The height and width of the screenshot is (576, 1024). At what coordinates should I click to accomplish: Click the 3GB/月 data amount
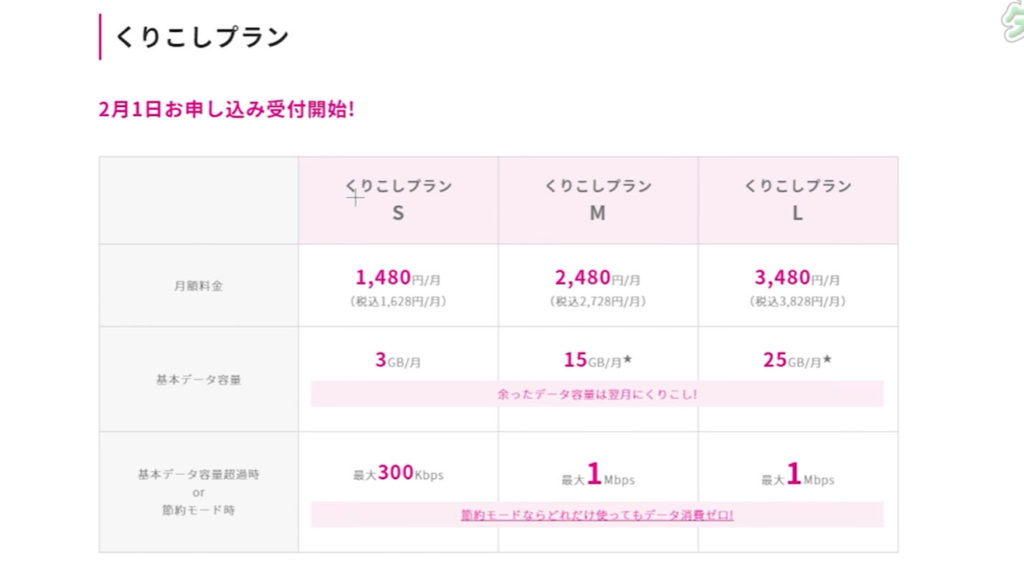[398, 360]
